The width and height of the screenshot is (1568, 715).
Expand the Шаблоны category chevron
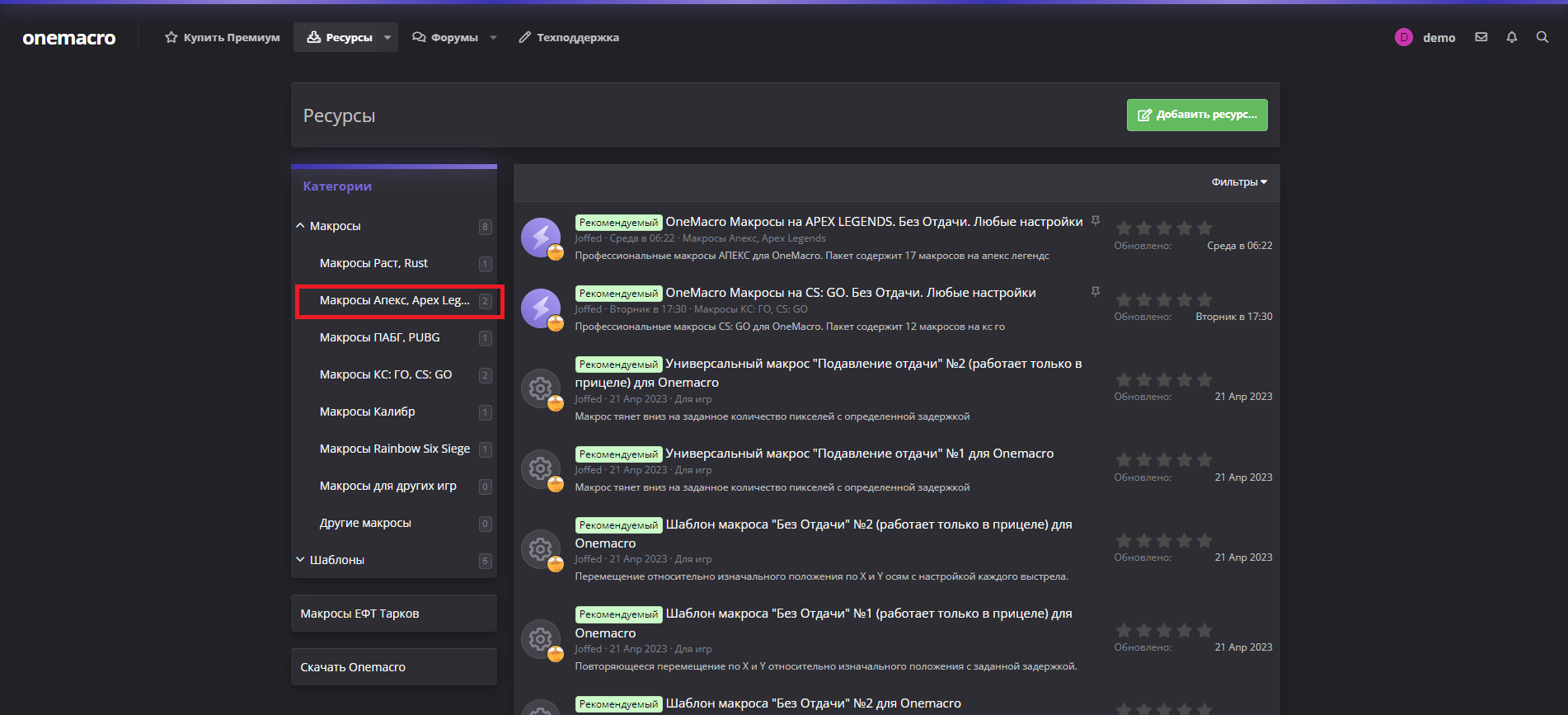[x=300, y=560]
